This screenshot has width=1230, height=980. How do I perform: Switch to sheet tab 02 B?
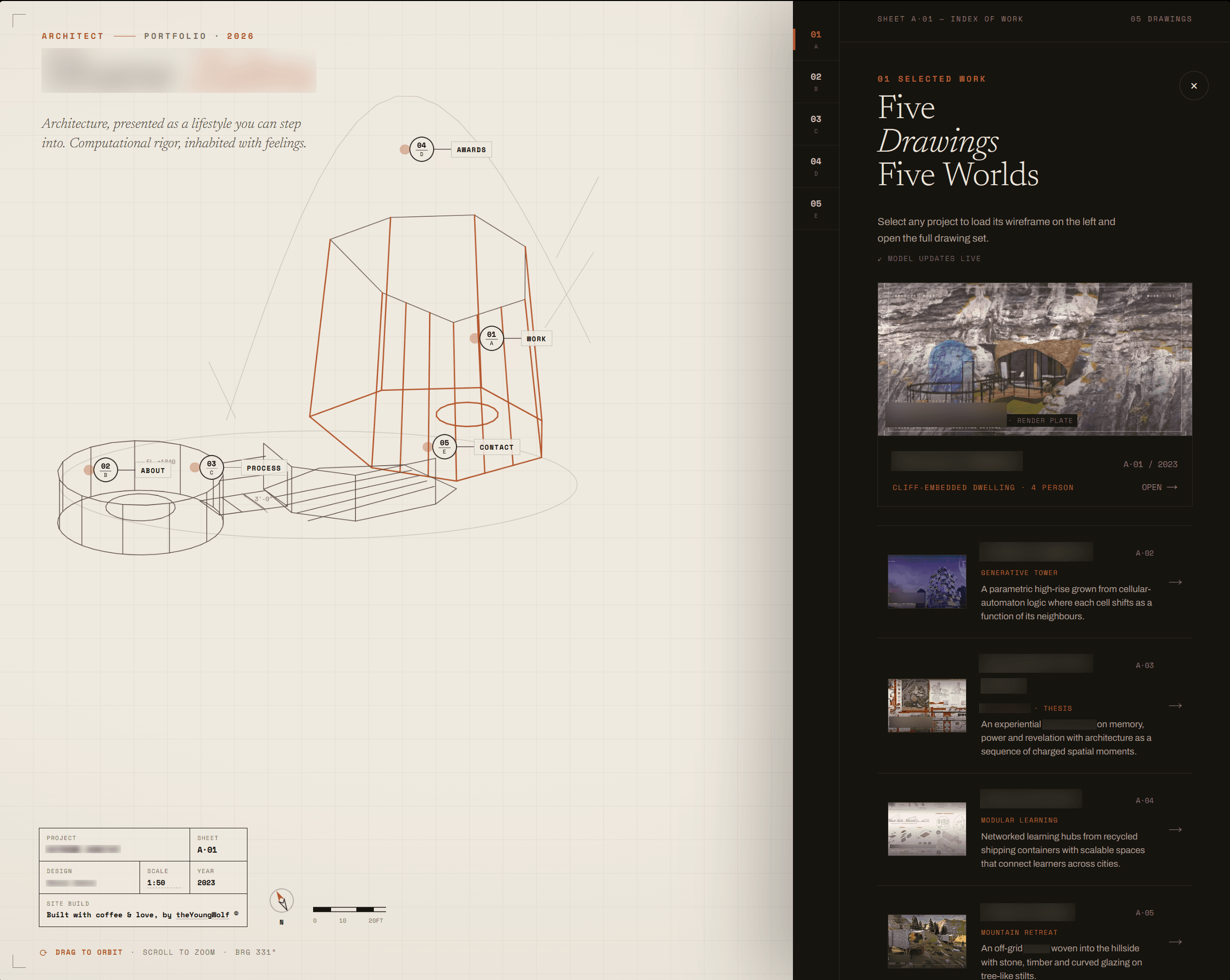816,82
